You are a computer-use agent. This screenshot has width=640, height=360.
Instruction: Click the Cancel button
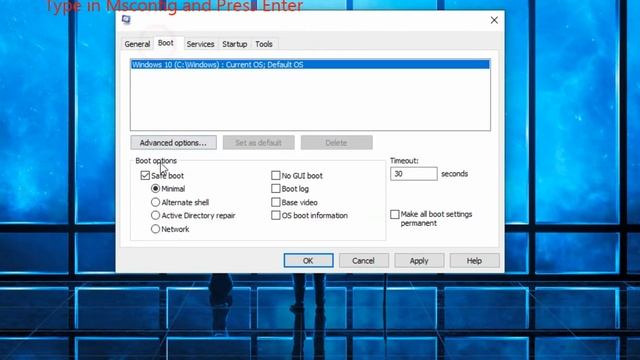coord(363,260)
